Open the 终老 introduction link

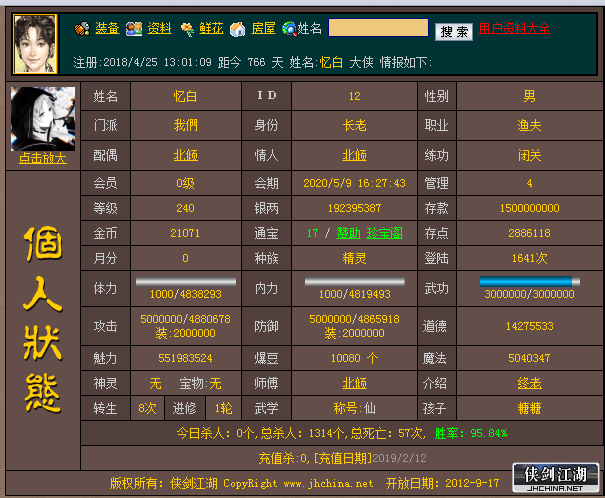tap(529, 383)
